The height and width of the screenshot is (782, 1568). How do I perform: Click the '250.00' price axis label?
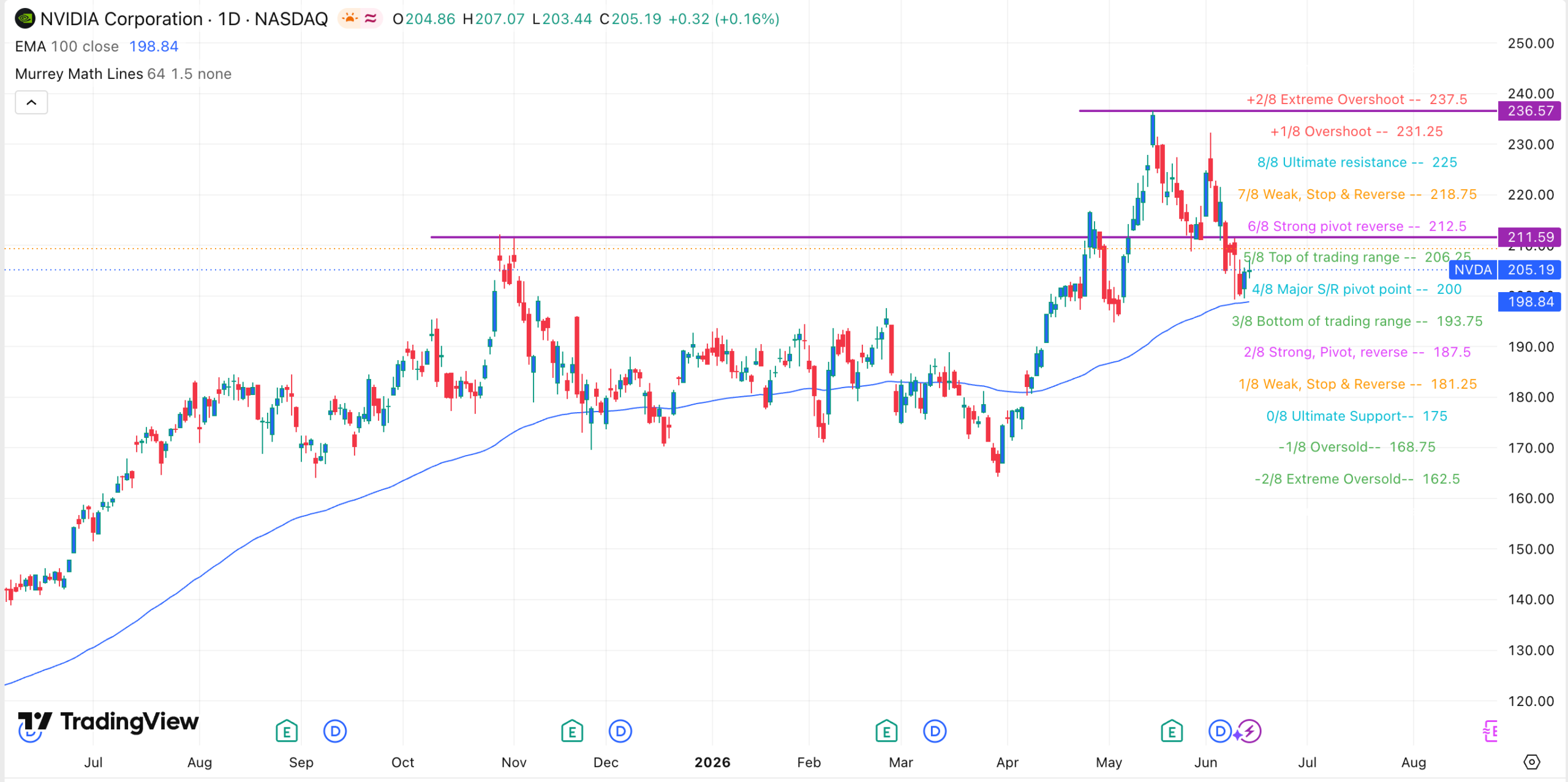tap(1531, 43)
